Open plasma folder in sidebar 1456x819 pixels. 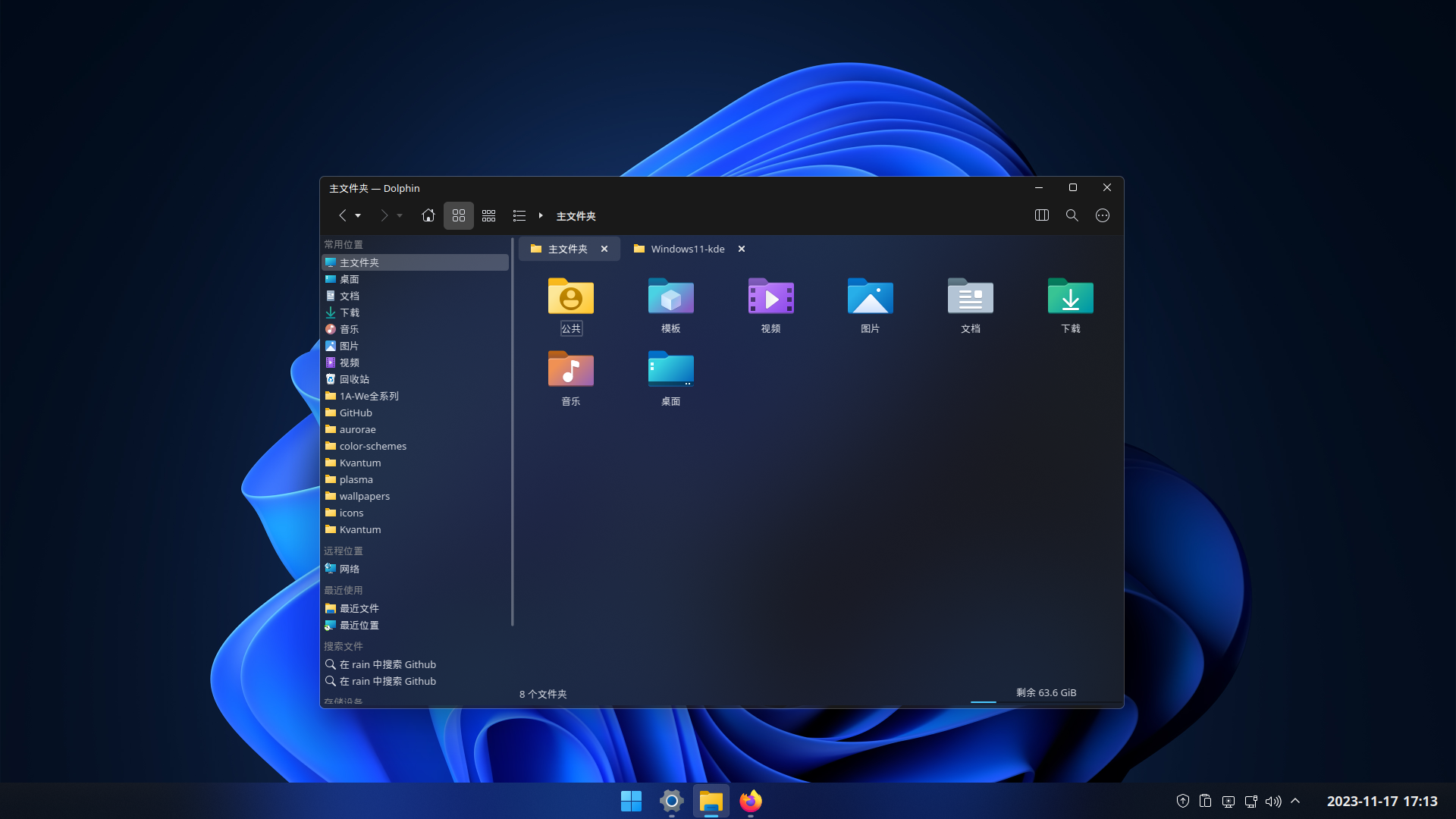(x=415, y=479)
